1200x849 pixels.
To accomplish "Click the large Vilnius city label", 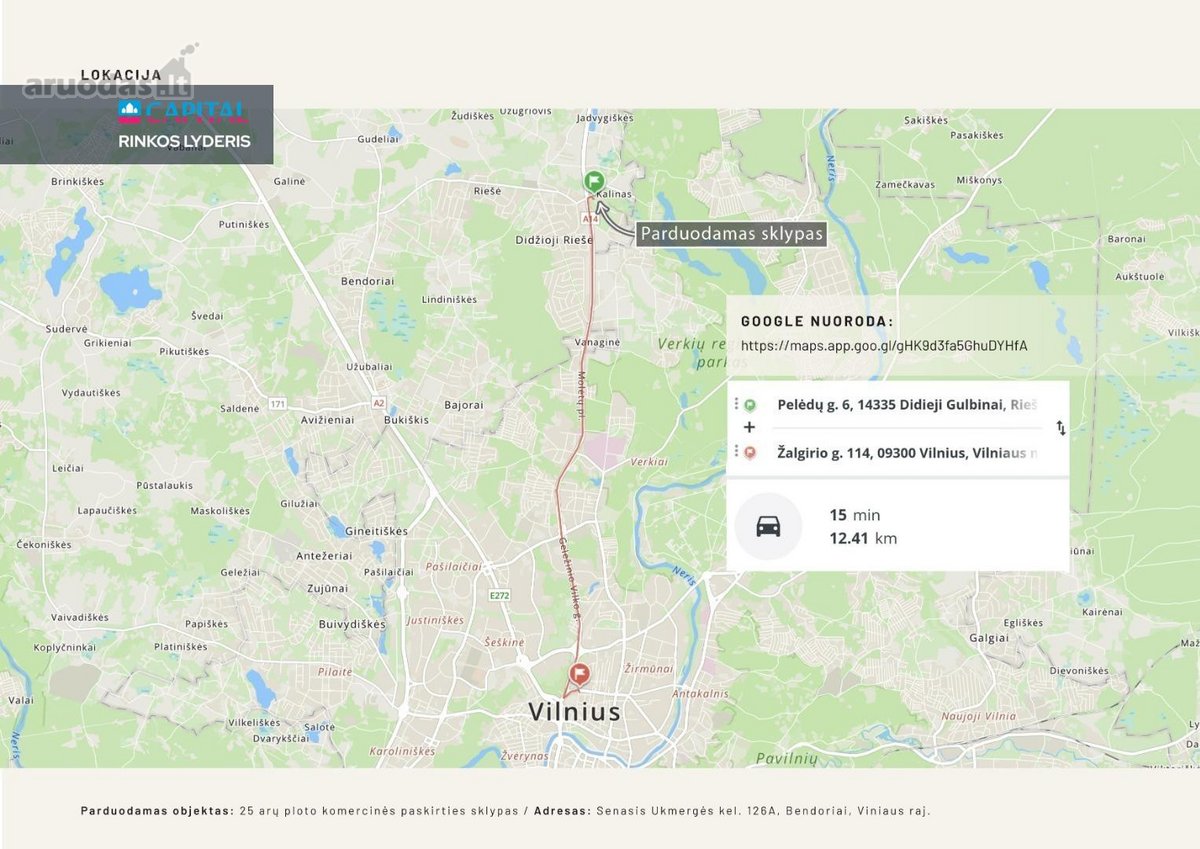I will click(574, 712).
